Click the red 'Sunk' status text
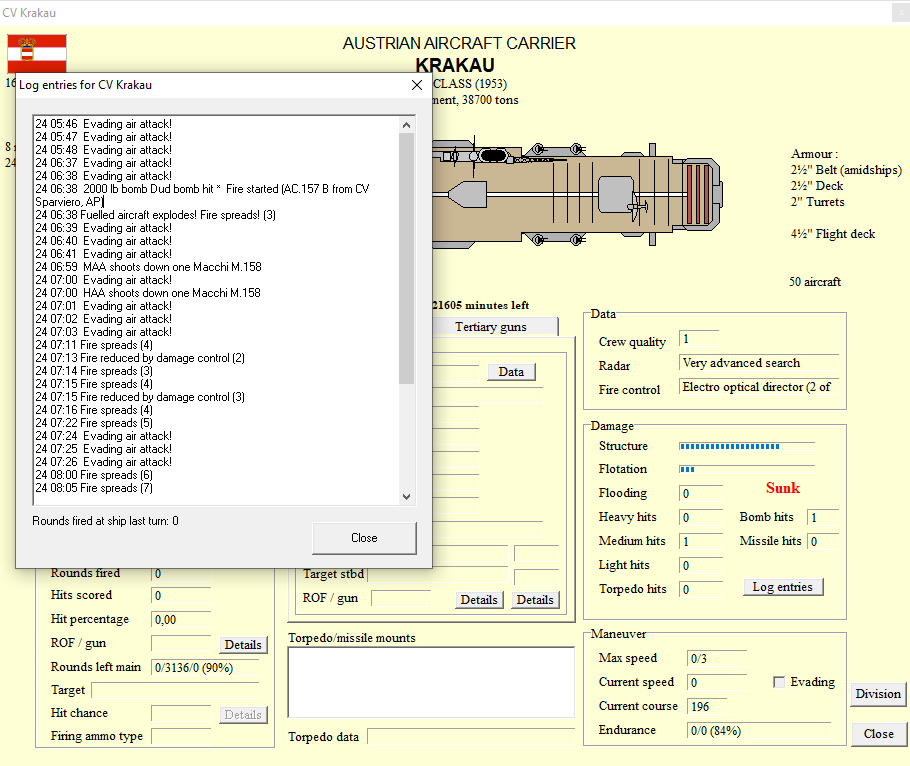Screen dimensions: 910x766 782,488
